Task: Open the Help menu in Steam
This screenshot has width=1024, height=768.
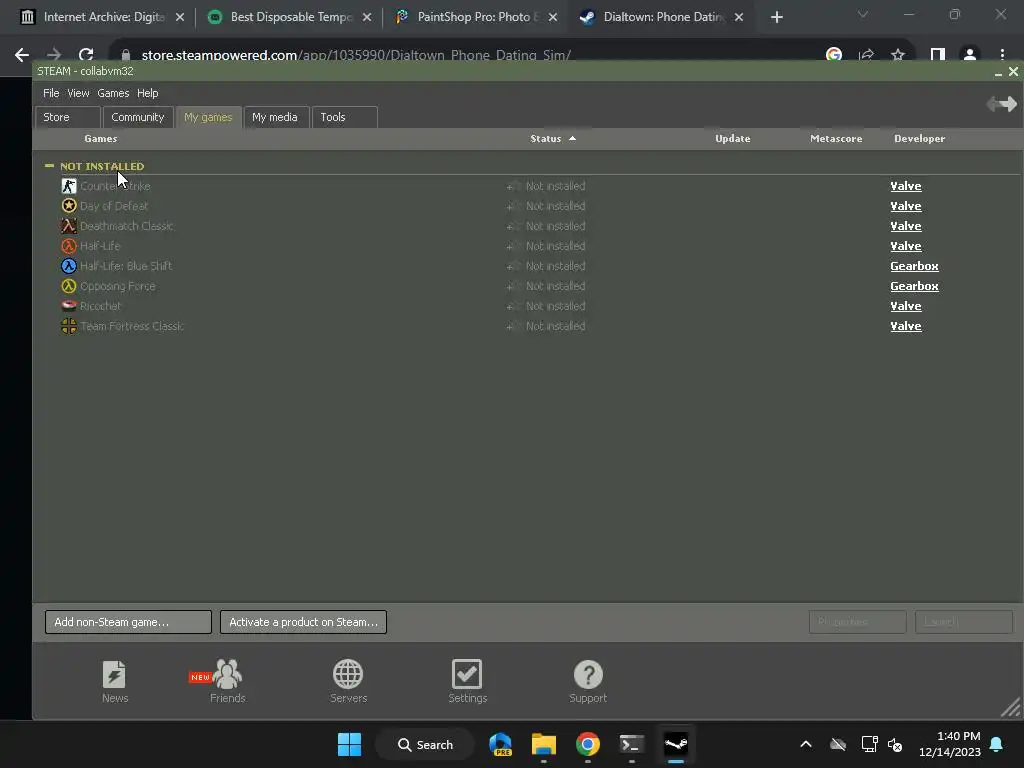Action: pos(148,93)
